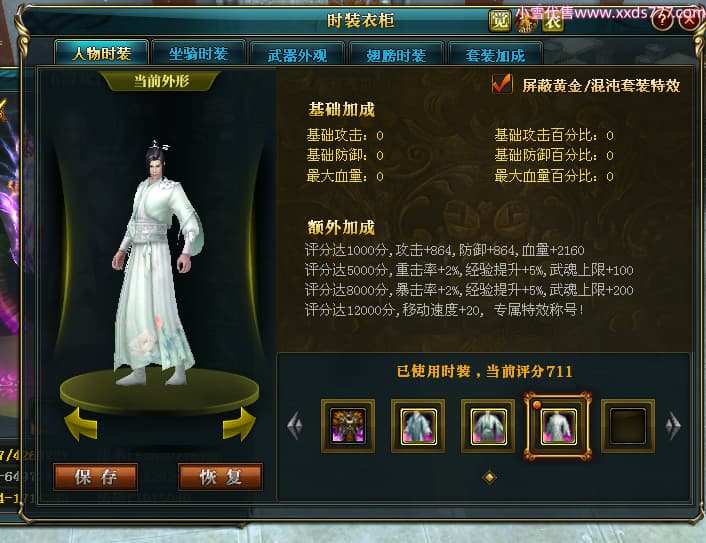706x543 pixels.
Task: Select the third green robe costume icon
Action: 488,425
